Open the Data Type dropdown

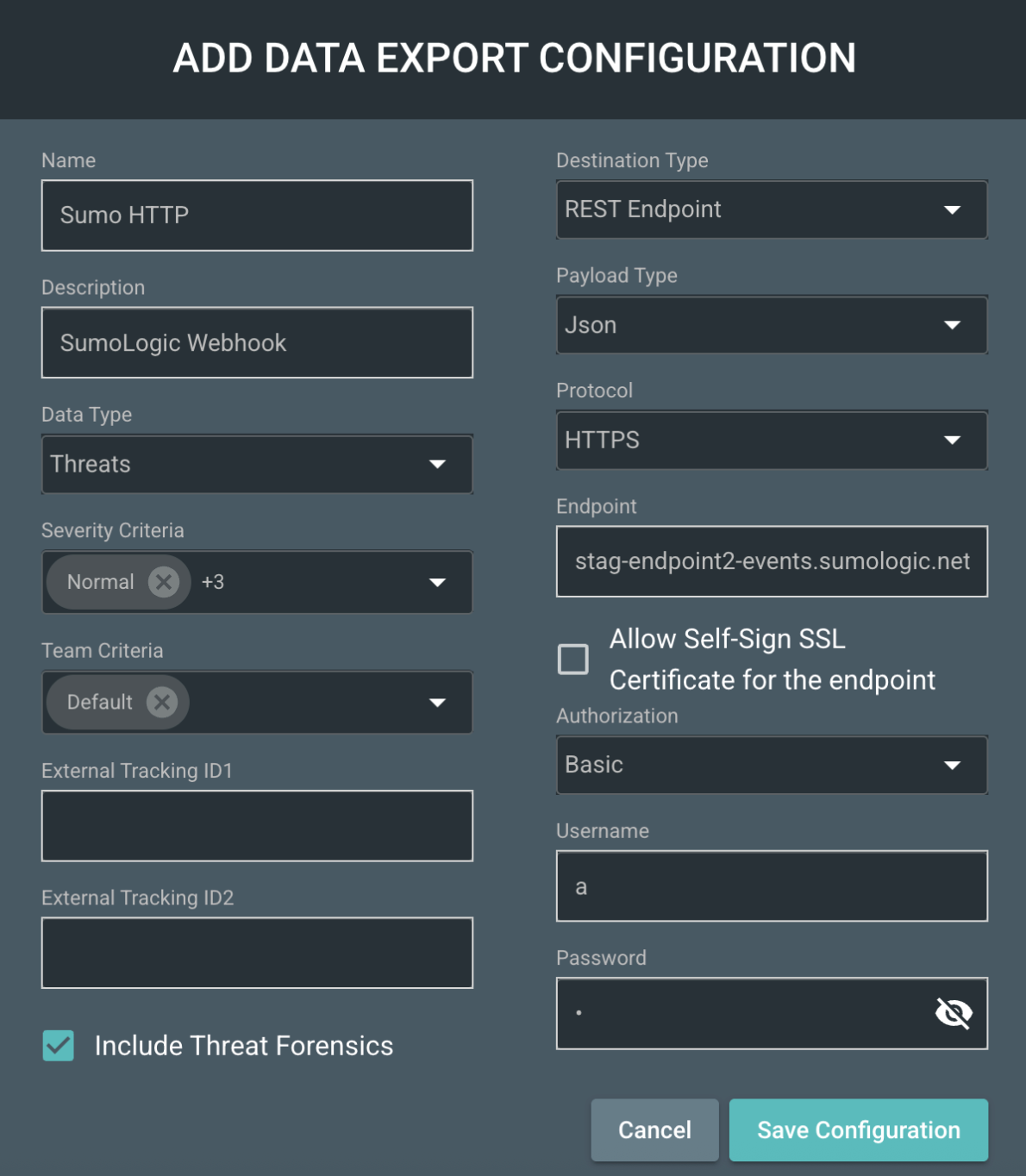pyautogui.click(x=257, y=464)
